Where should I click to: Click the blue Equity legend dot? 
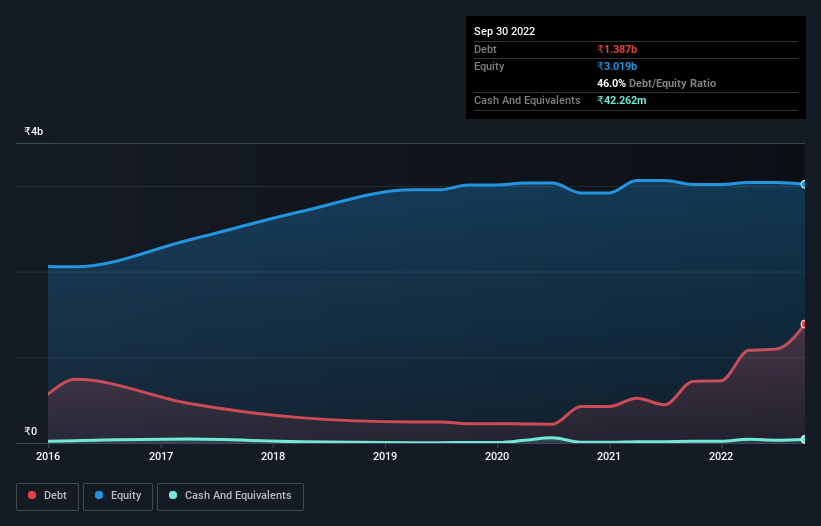pyautogui.click(x=99, y=495)
